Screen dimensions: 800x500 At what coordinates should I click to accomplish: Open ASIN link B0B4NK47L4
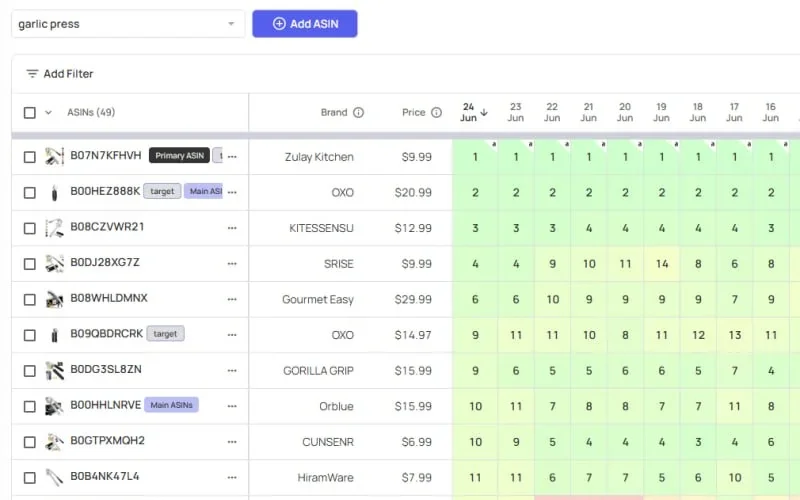click(x=105, y=476)
